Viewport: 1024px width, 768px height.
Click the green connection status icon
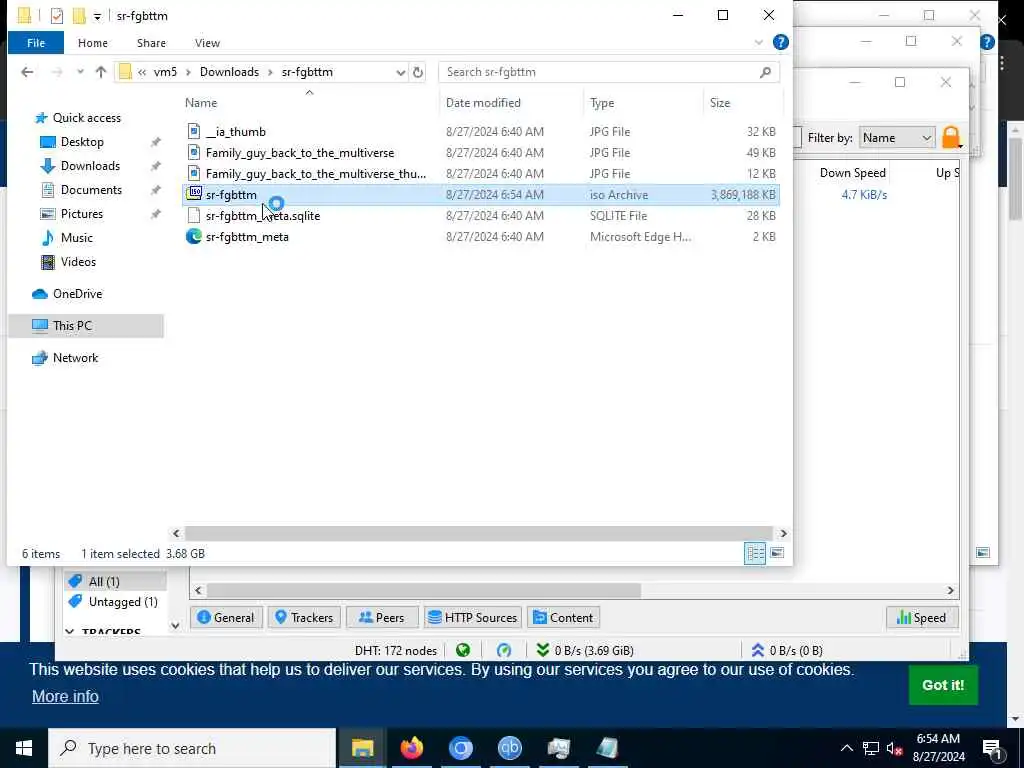(463, 650)
